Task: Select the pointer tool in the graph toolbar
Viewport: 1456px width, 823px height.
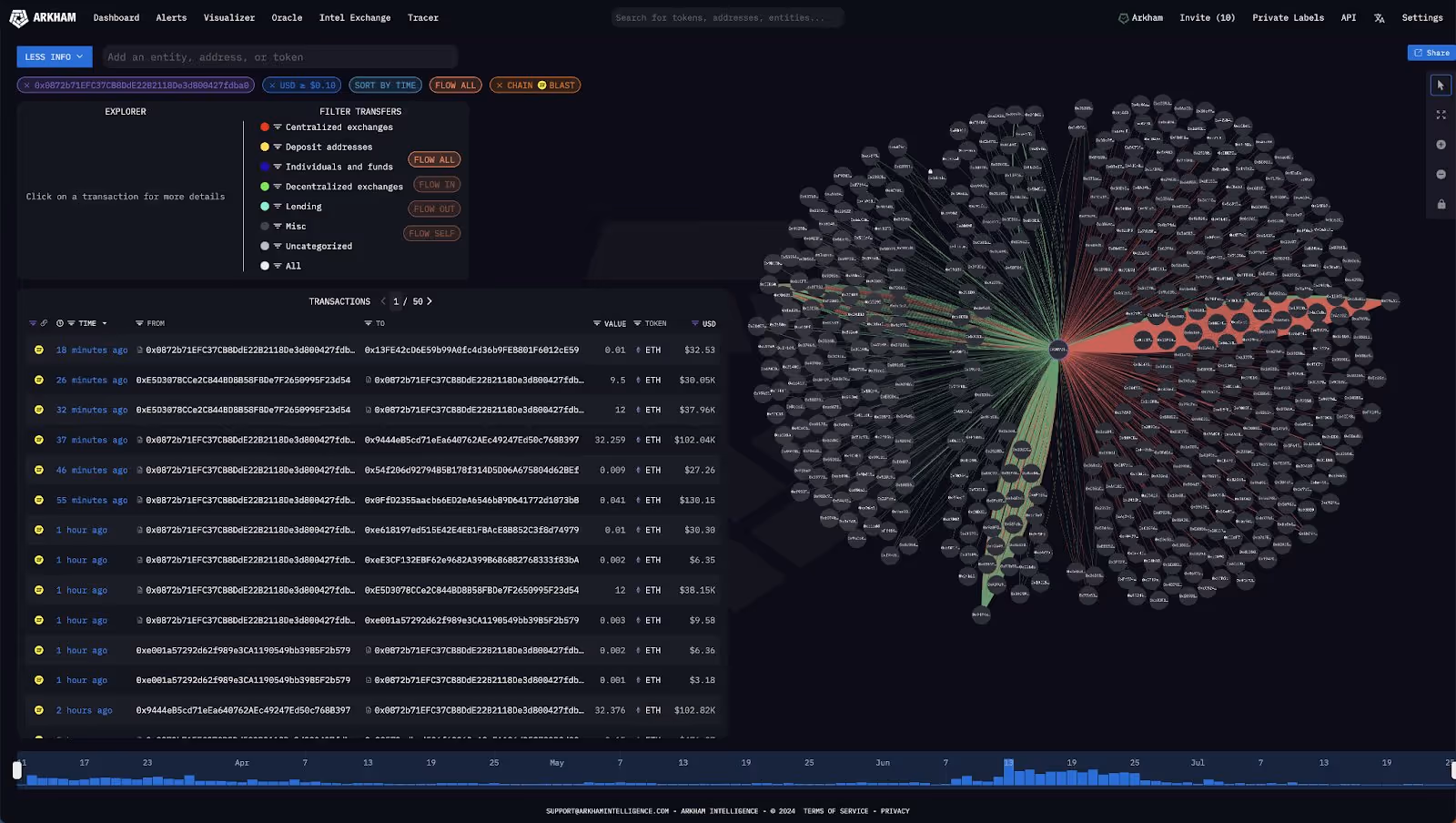Action: coord(1441,85)
